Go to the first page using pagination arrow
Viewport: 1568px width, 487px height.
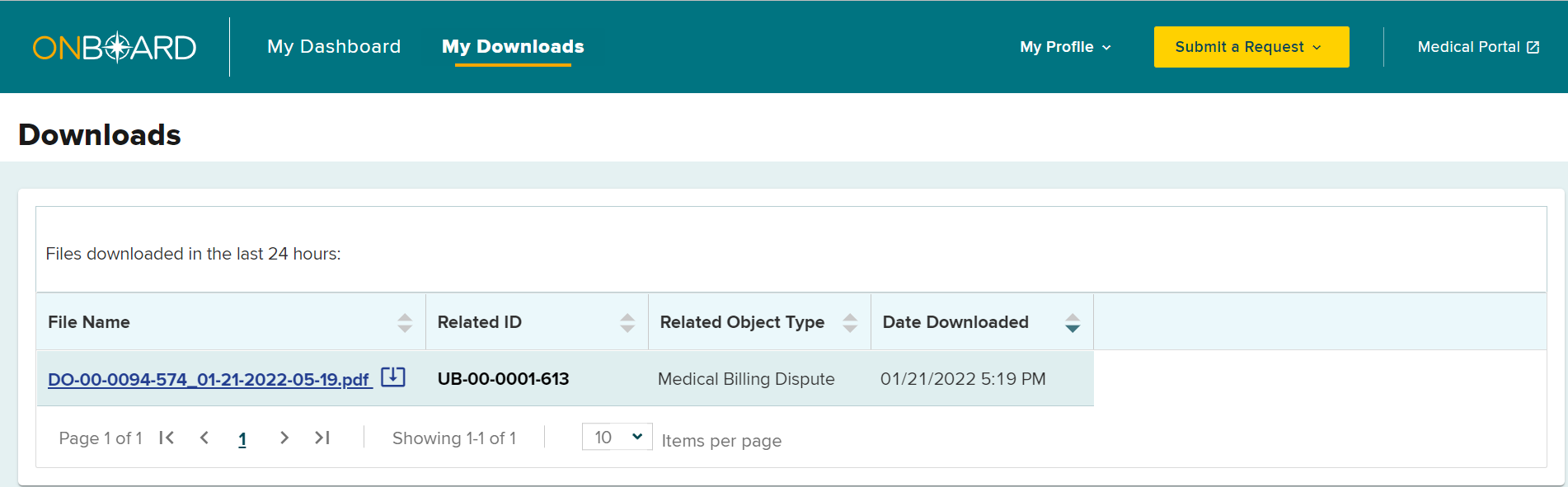167,438
